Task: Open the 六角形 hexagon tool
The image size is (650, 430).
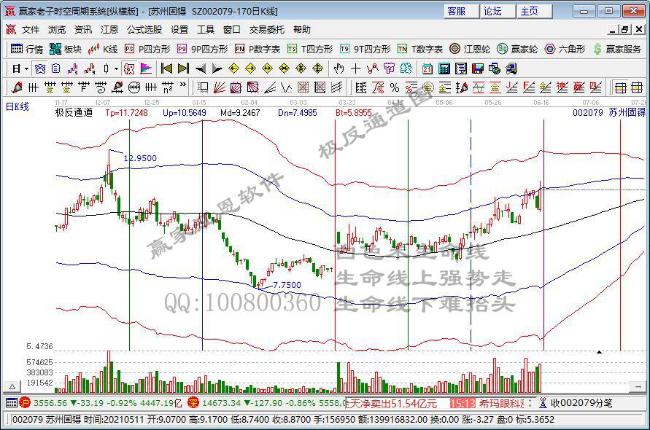Action: 565,49
